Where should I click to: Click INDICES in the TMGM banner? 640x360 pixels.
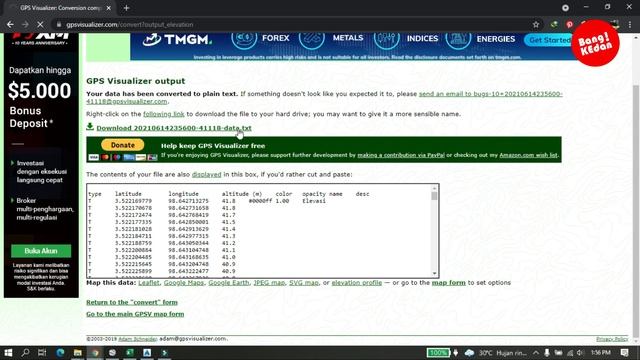(x=422, y=39)
